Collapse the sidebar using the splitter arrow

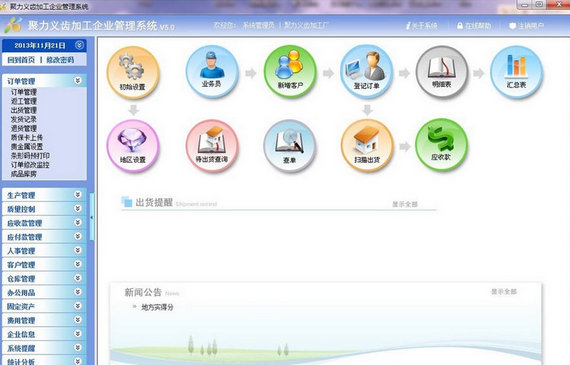[x=92, y=217]
